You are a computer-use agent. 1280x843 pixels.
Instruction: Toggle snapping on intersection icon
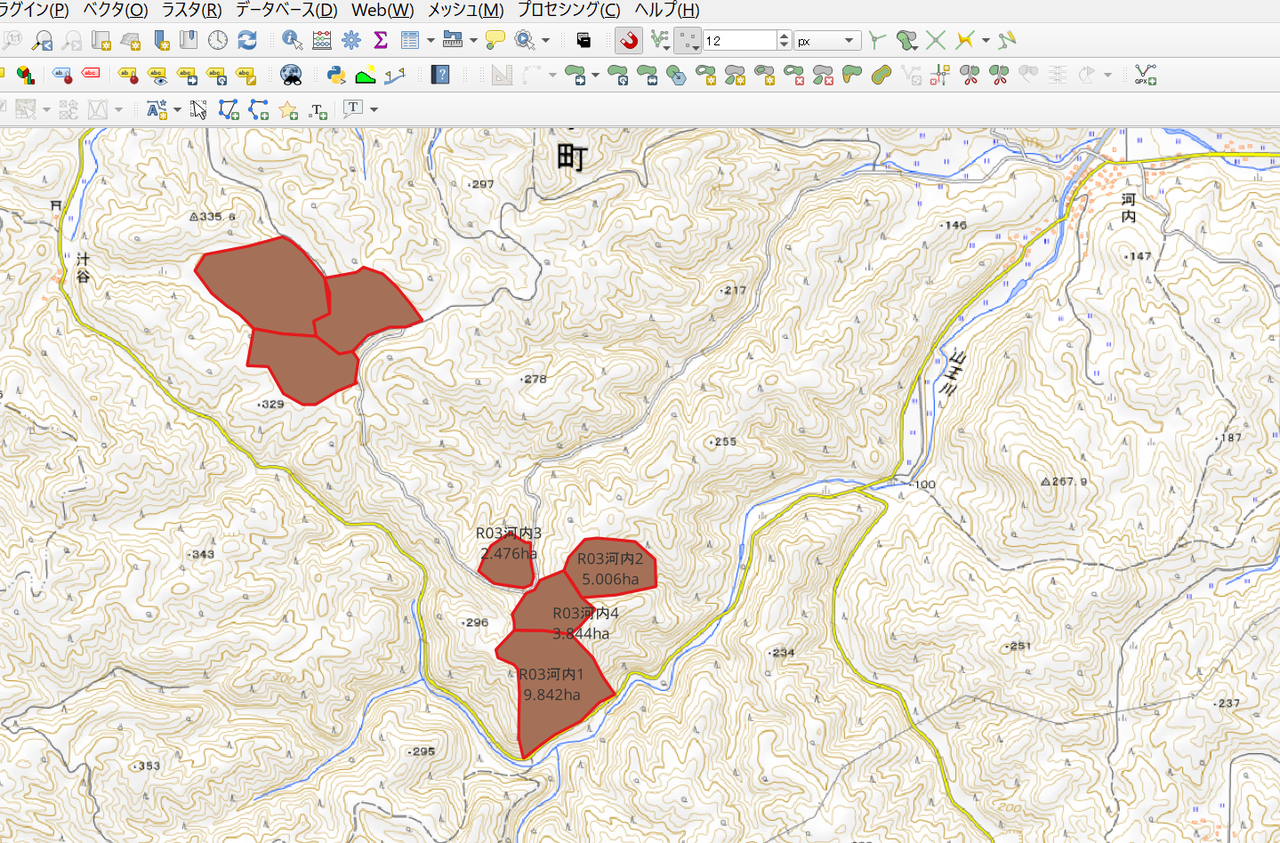pos(936,40)
